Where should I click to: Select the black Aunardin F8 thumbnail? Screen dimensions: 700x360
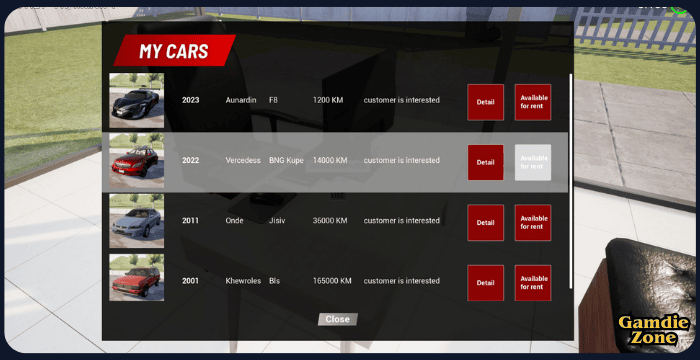[x=137, y=101]
